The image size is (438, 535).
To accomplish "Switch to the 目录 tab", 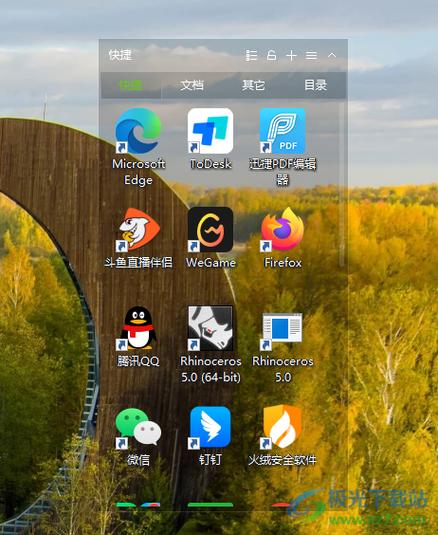I will tap(316, 85).
